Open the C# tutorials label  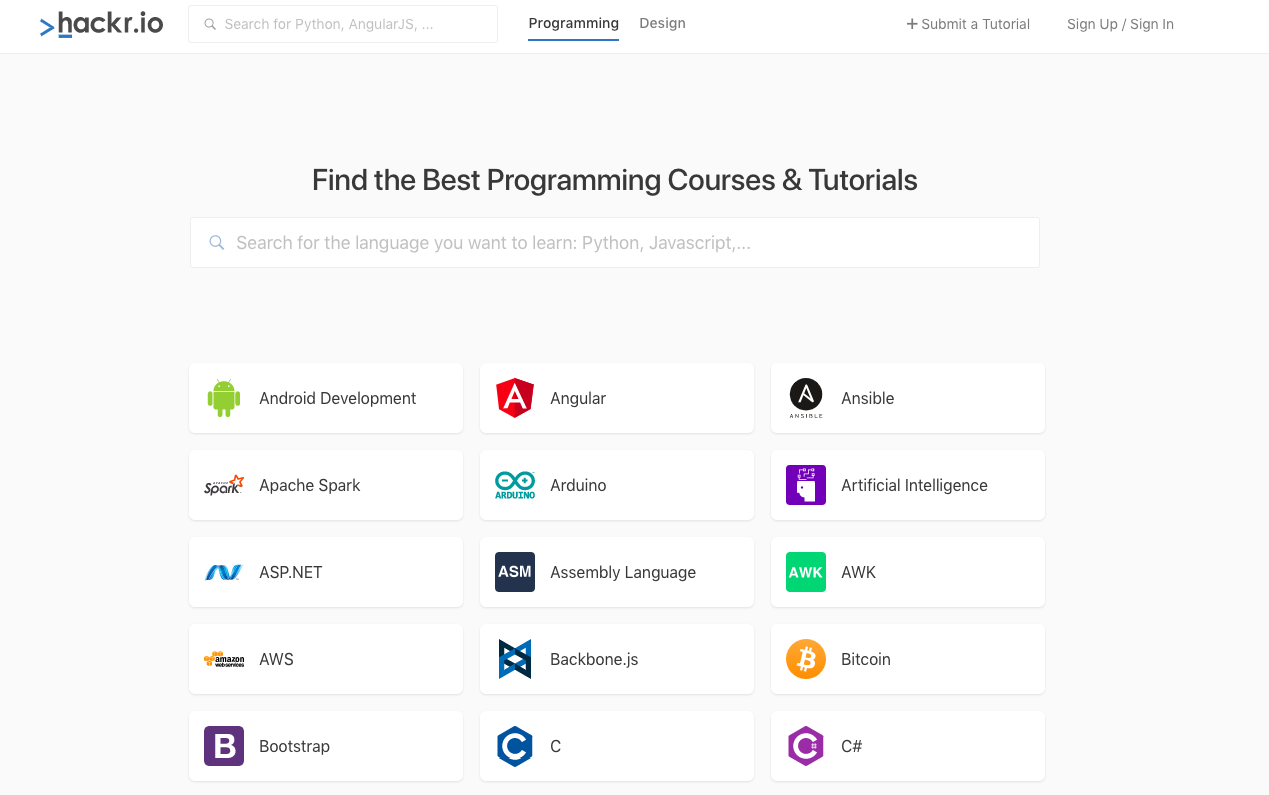[851, 746]
